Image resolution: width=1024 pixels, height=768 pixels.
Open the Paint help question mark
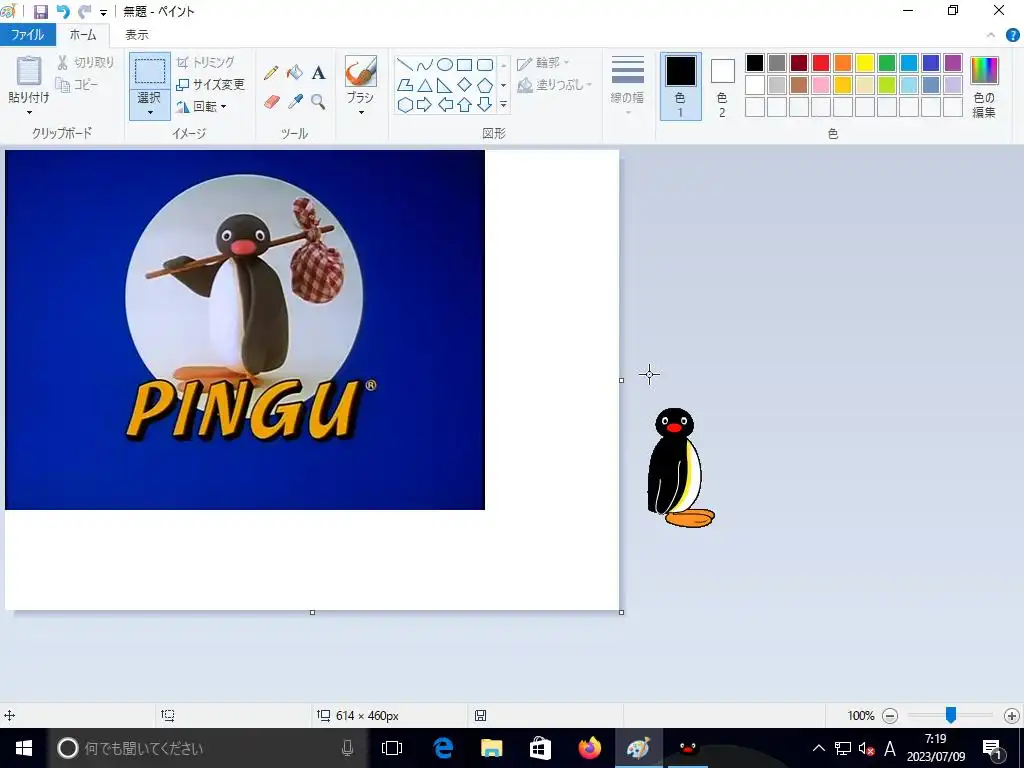point(1012,35)
